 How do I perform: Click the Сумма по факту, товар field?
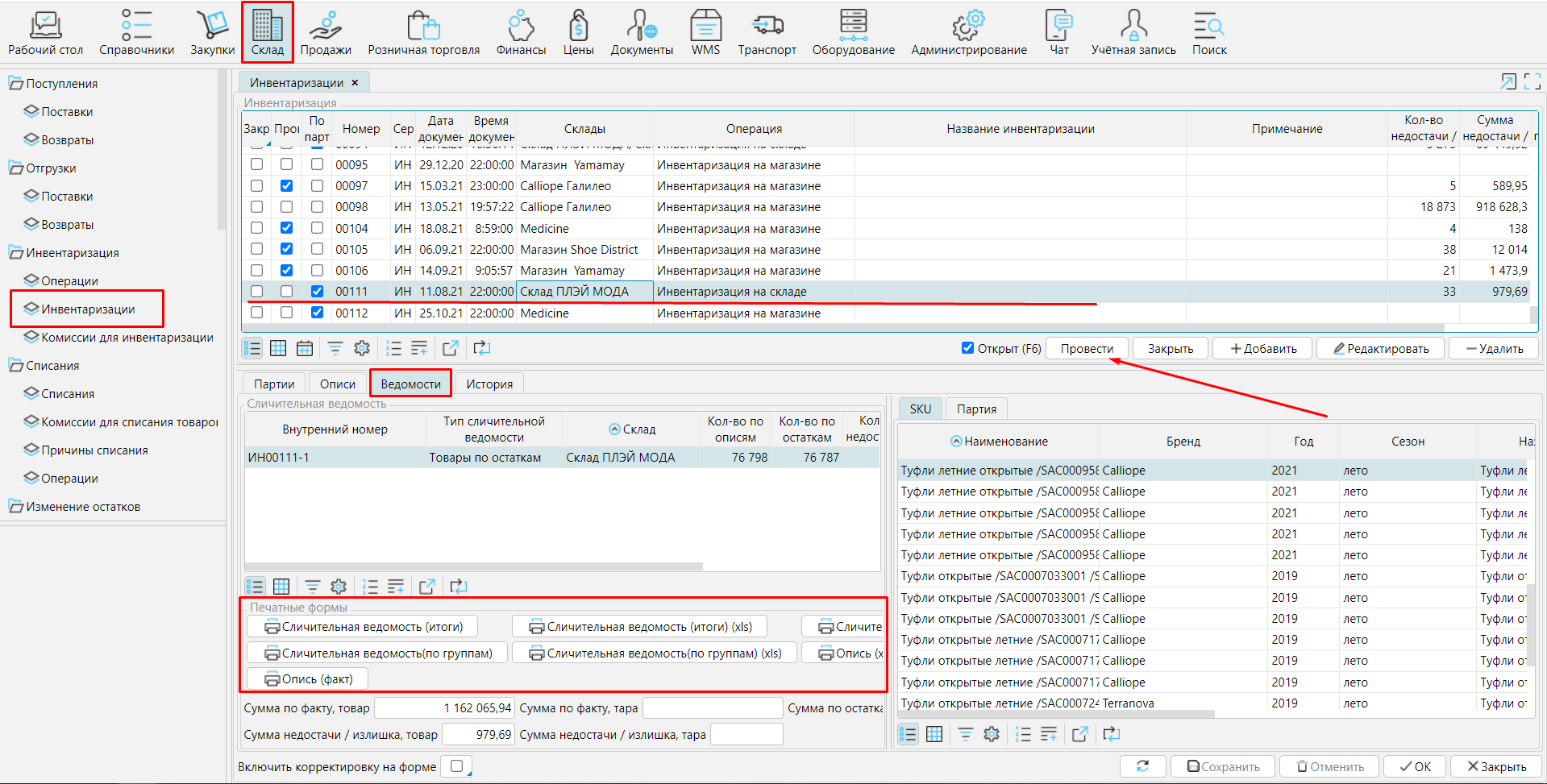(x=445, y=708)
